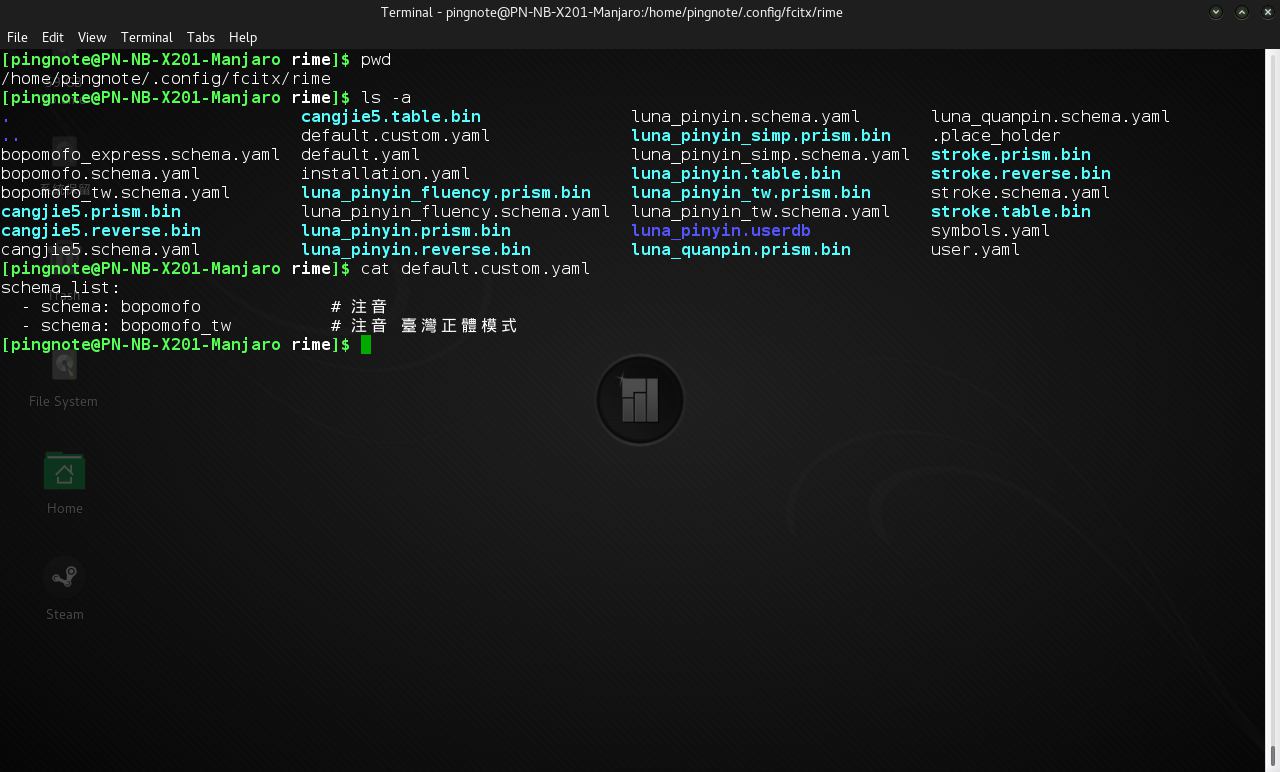Click the schema_list: line in the output
Viewport: 1280px width, 772px height.
60,288
